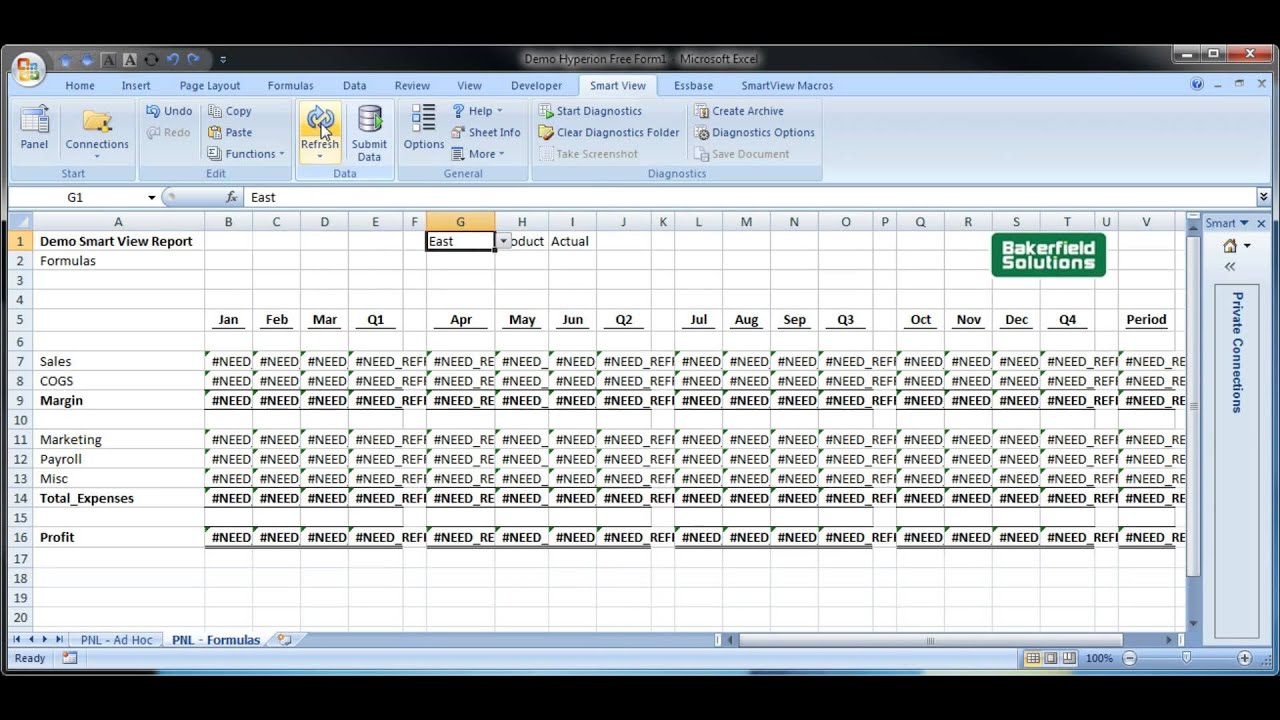Click Copy in the Edit group
1280x720 pixels.
pos(230,111)
